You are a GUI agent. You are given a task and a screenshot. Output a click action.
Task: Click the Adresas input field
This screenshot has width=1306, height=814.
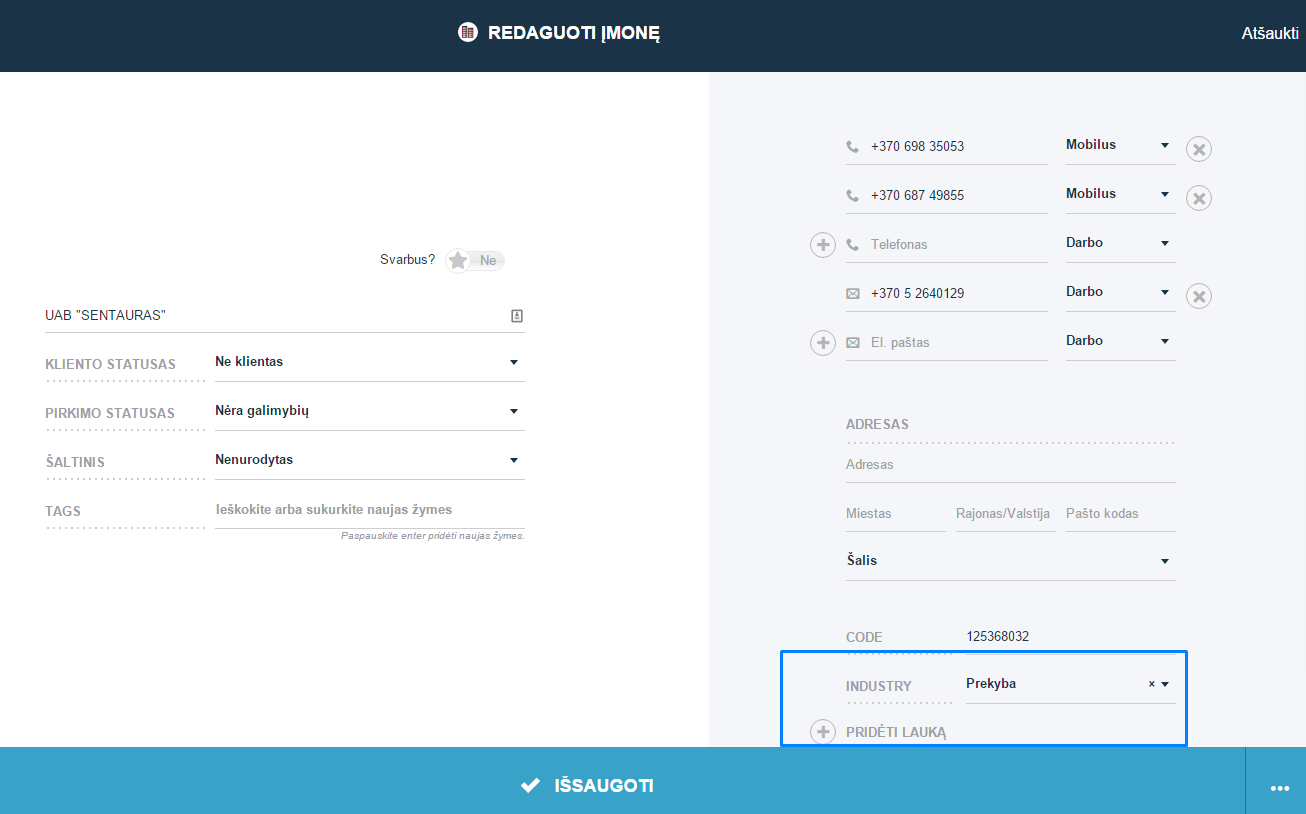[1011, 465]
